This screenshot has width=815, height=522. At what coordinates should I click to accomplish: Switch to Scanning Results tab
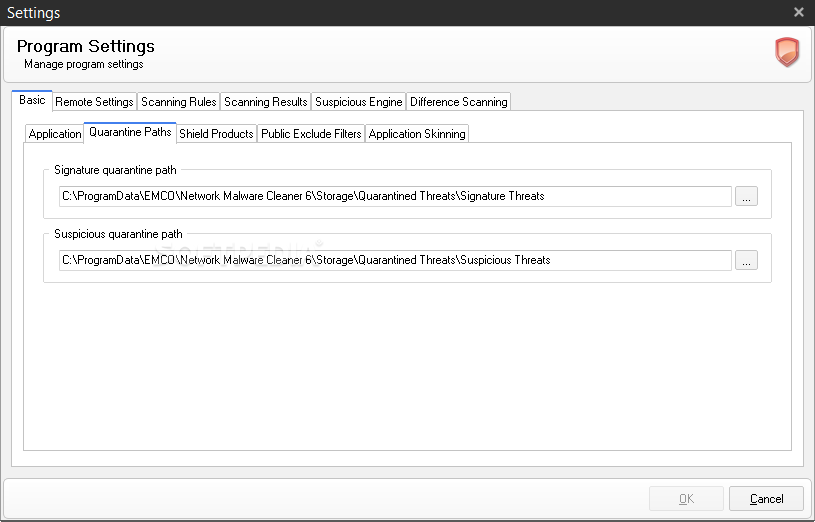click(x=266, y=102)
